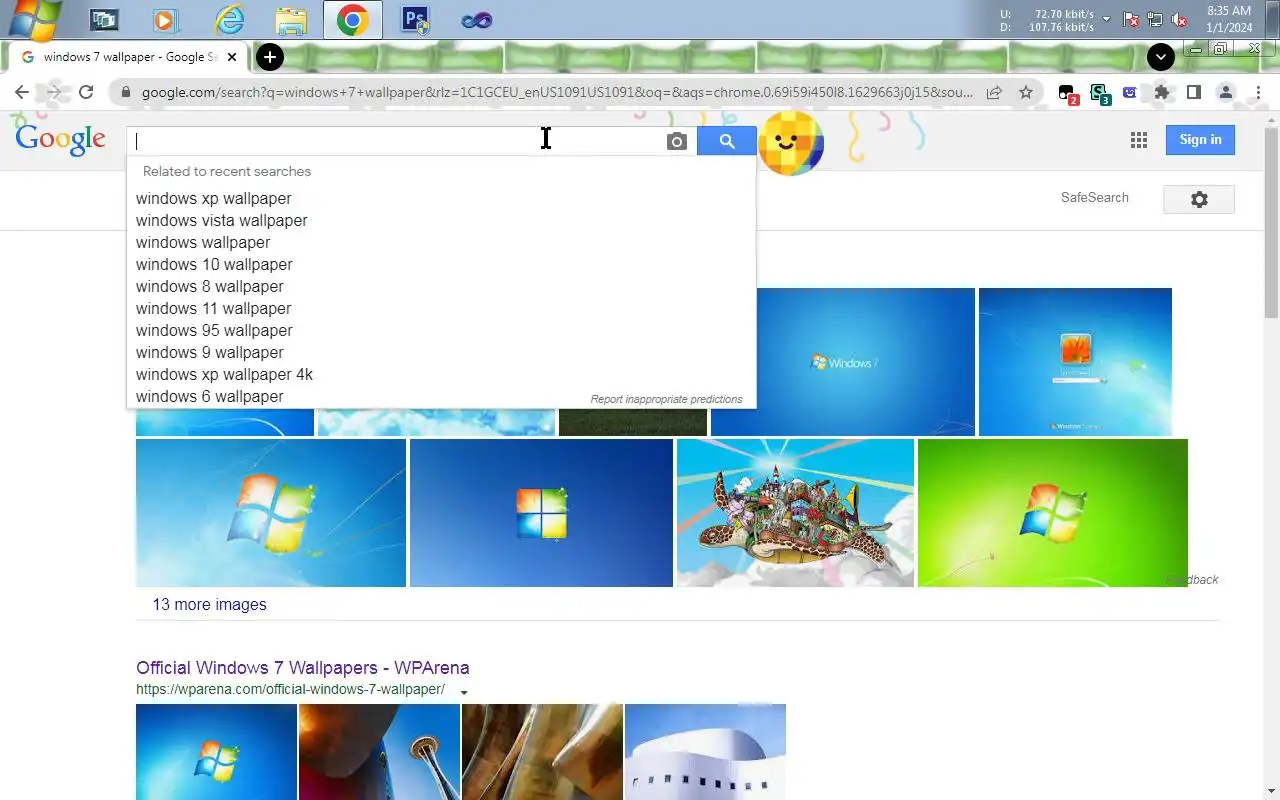This screenshot has width=1280, height=800.
Task: Open the green Windows logo wallpaper thumbnail
Action: pyautogui.click(x=1053, y=513)
